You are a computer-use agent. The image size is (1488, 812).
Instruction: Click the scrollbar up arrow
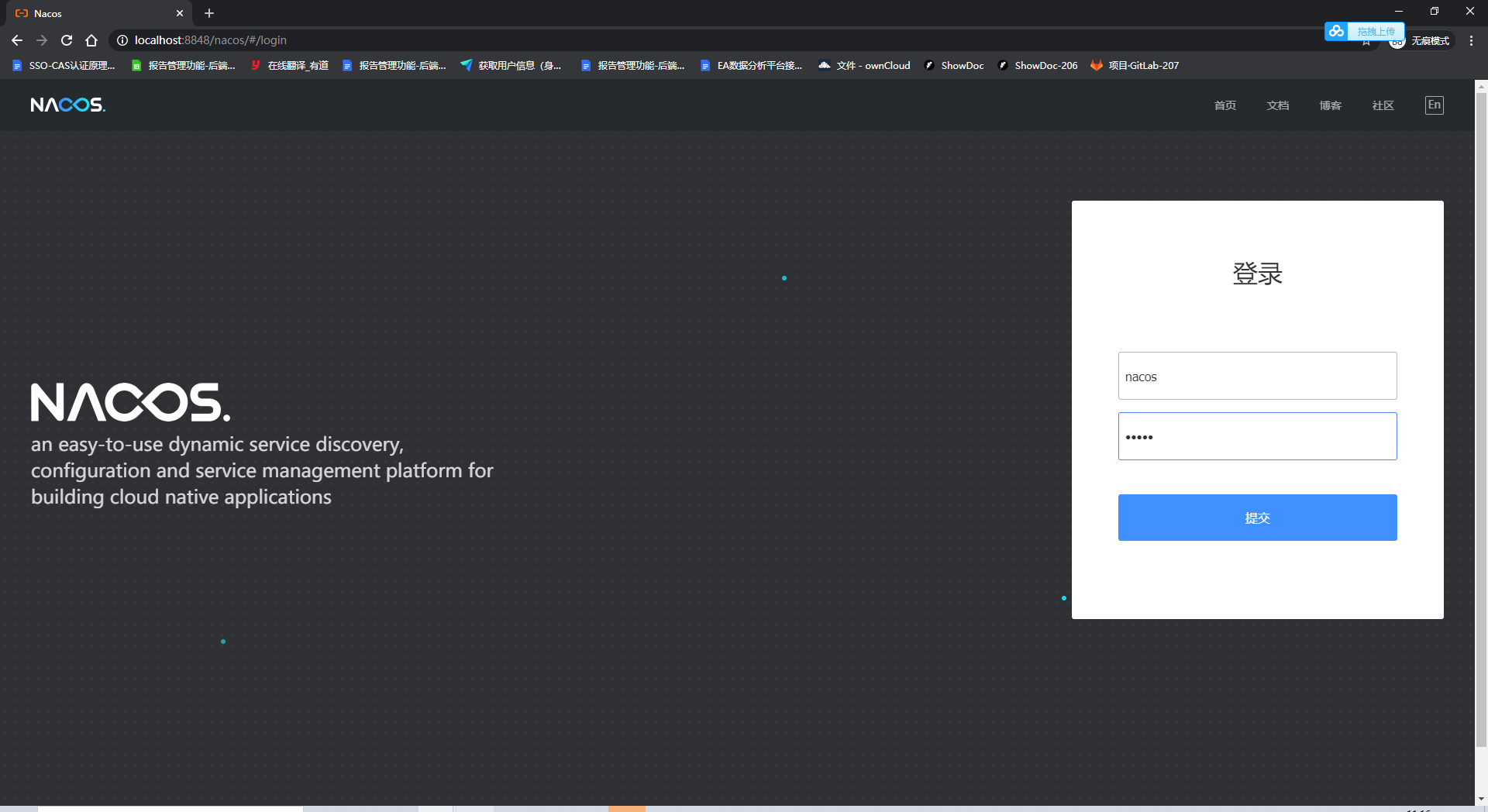pos(1481,86)
